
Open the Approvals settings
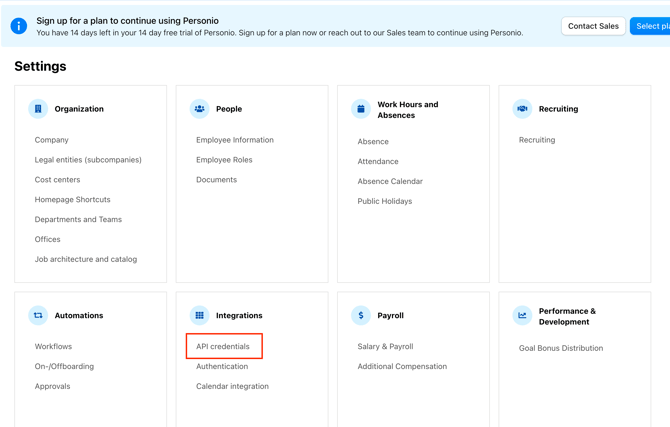tap(52, 386)
